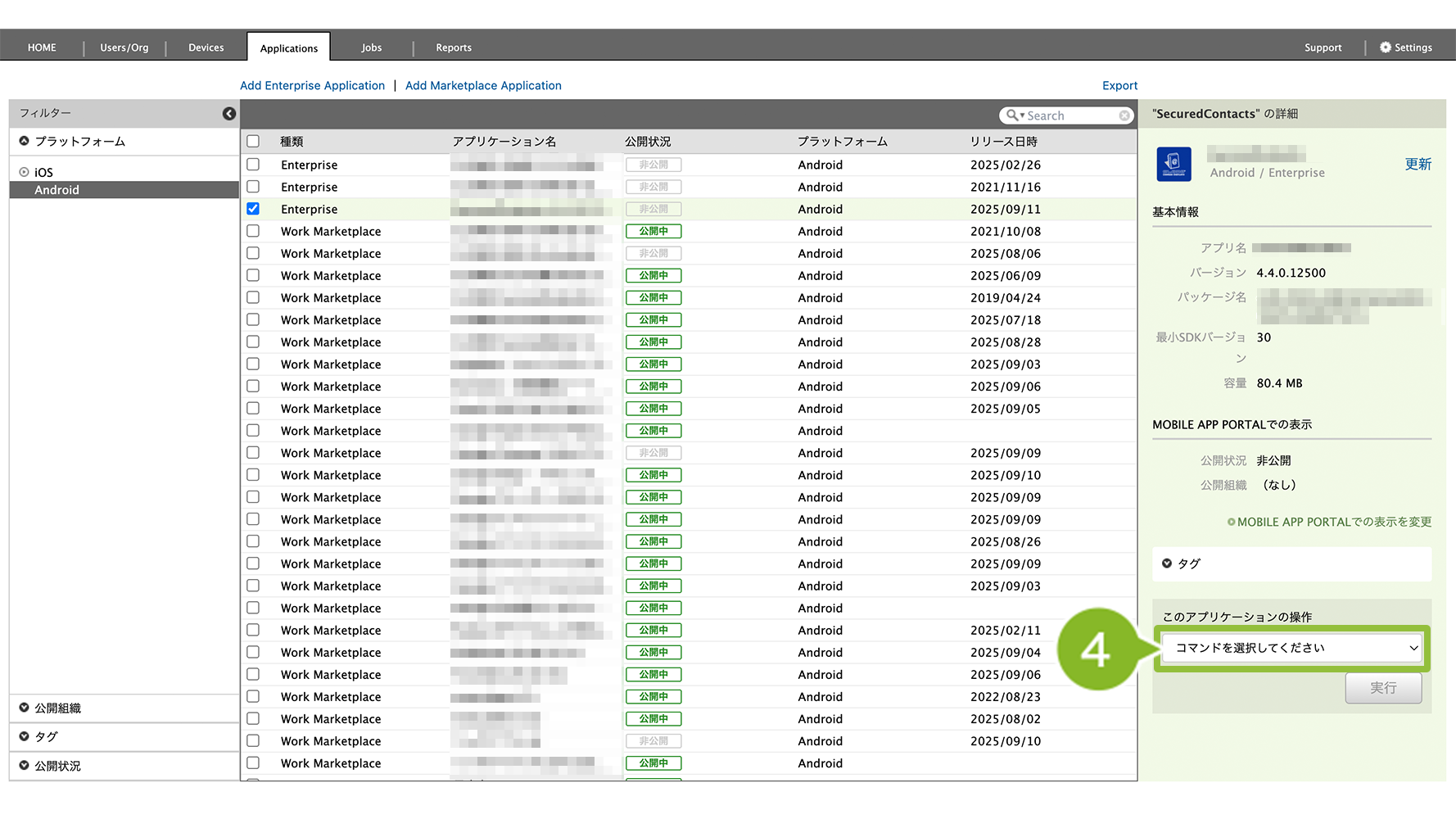Check the Enterprise row dated 2025/02/26

253,165
